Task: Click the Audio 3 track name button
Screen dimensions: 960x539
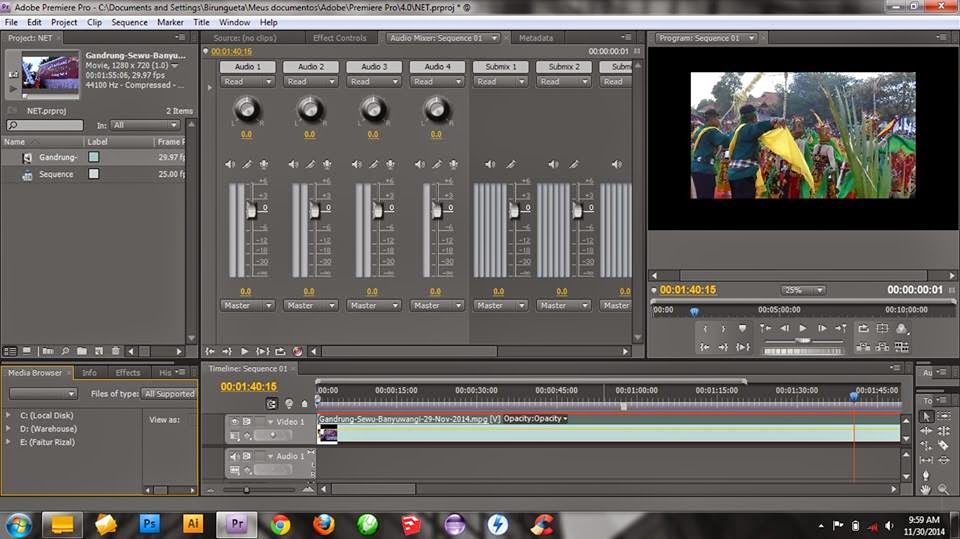Action: pyautogui.click(x=374, y=67)
